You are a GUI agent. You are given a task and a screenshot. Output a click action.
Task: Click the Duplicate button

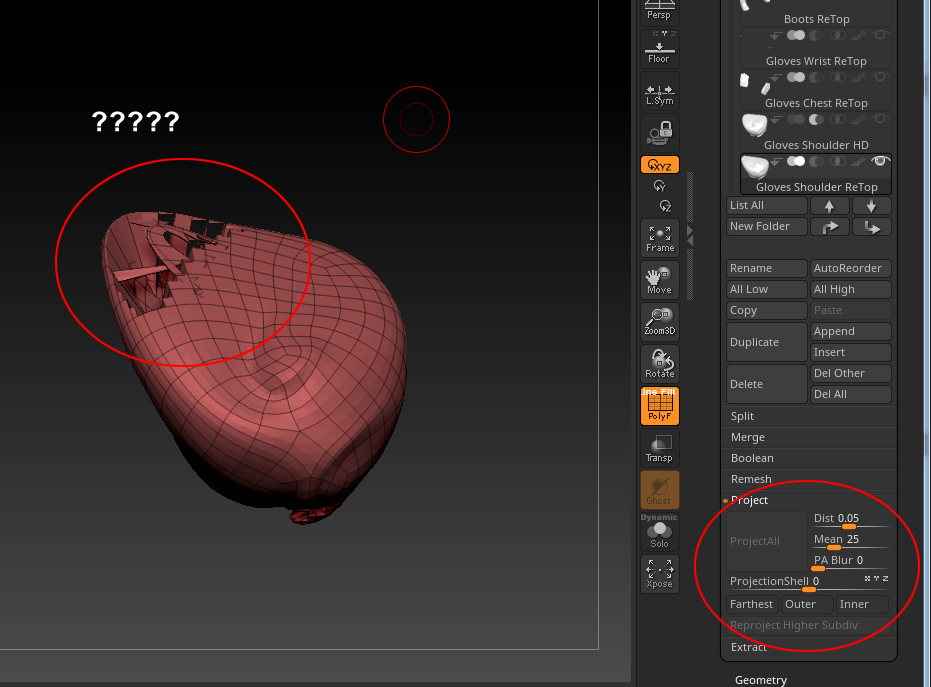(x=767, y=342)
